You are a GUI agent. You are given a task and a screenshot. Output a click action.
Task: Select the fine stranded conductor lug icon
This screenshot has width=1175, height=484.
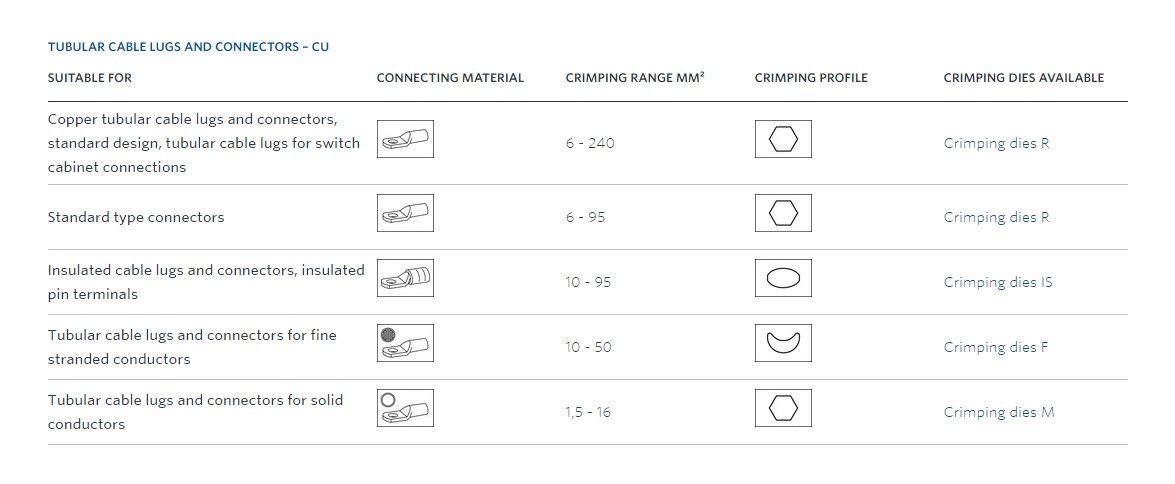pos(405,342)
